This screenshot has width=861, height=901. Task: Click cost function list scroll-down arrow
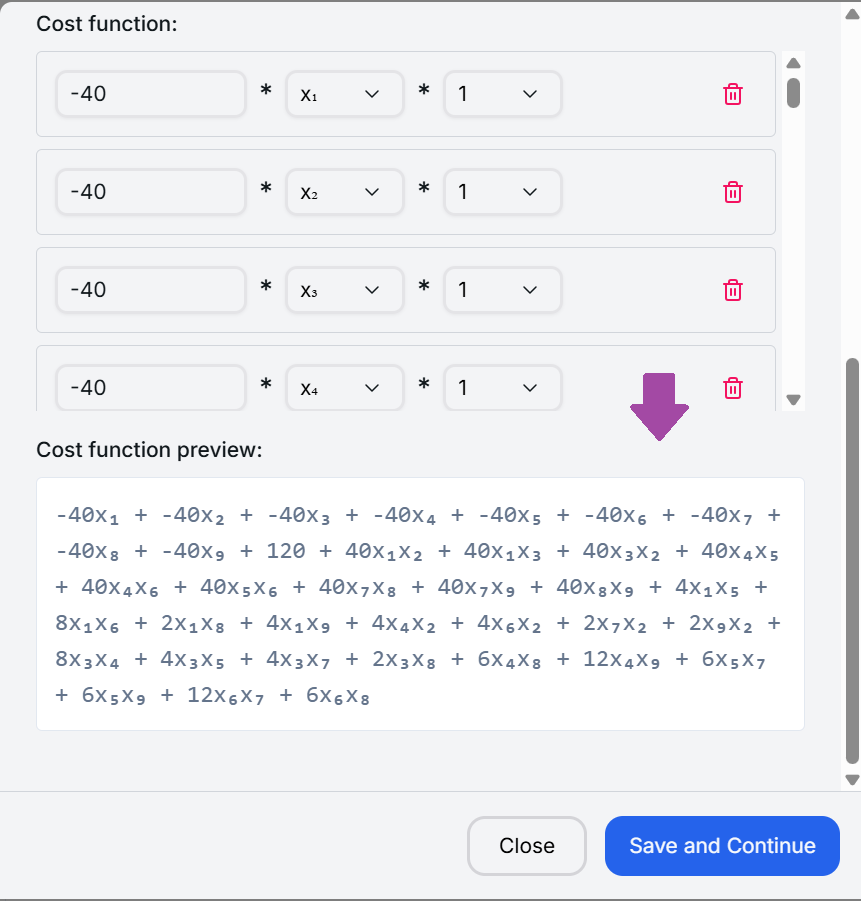click(x=793, y=399)
